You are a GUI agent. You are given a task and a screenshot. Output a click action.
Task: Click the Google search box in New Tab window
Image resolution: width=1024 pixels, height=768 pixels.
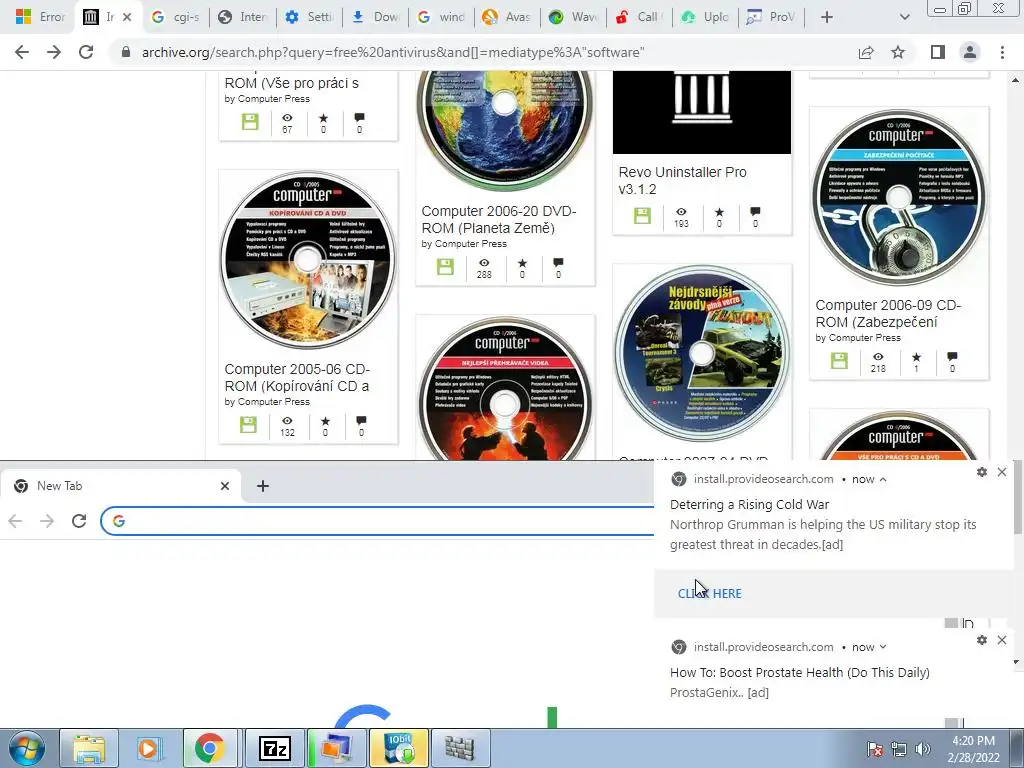[379, 521]
